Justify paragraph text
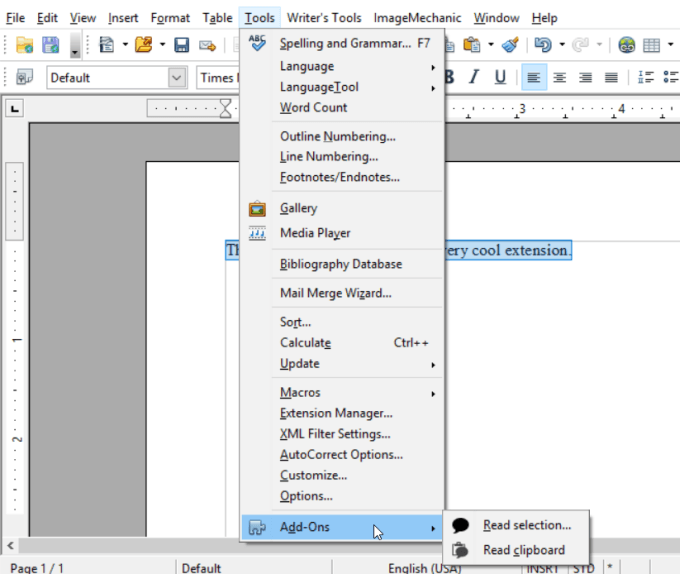This screenshot has width=680, height=574. coord(611,78)
